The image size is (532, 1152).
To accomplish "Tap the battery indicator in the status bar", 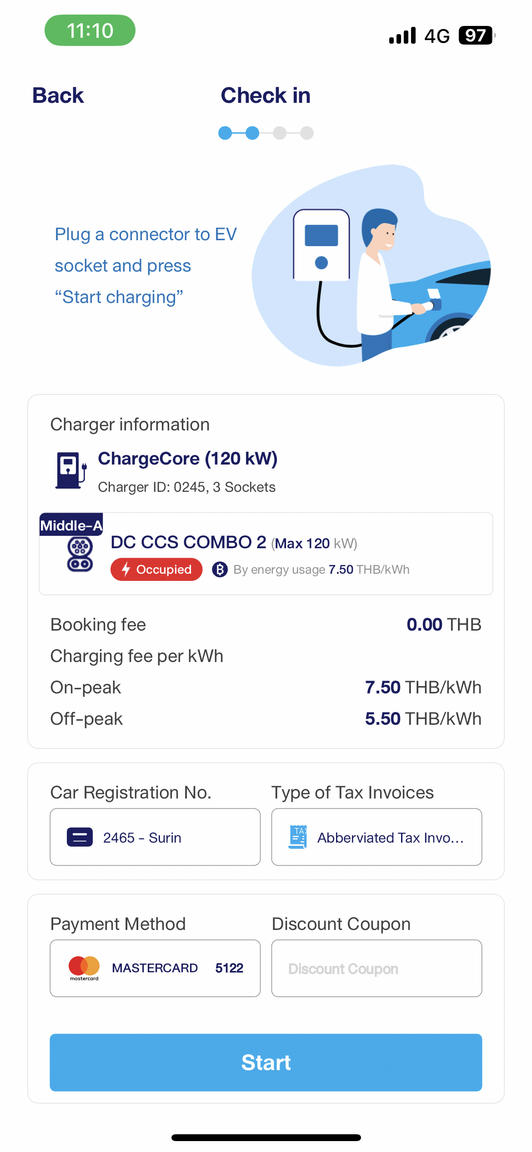I will pos(476,35).
